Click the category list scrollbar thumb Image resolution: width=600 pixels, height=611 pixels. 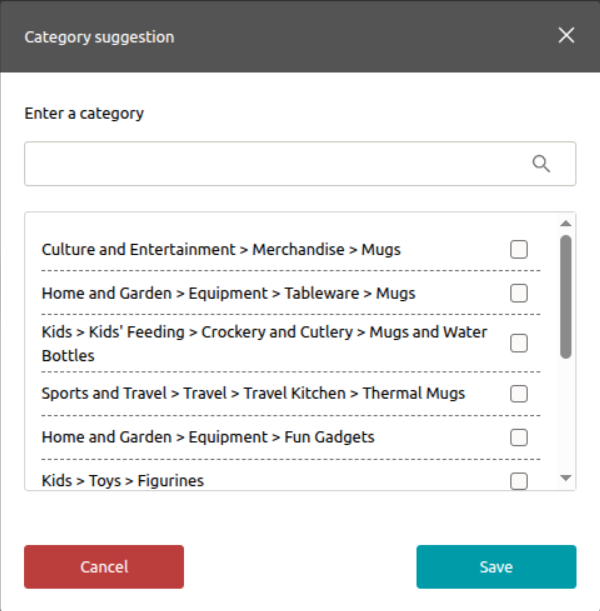click(x=566, y=296)
